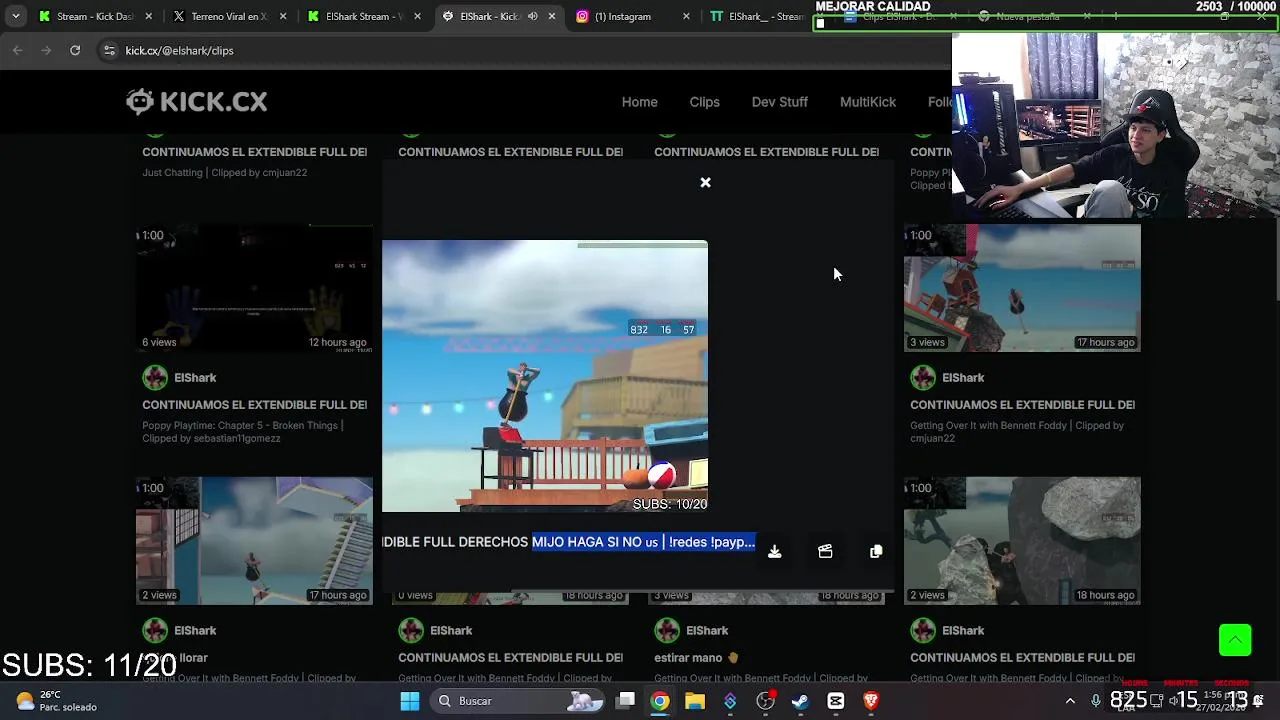
Task: Open the clapperboard clip icon in popup
Action: (x=825, y=551)
